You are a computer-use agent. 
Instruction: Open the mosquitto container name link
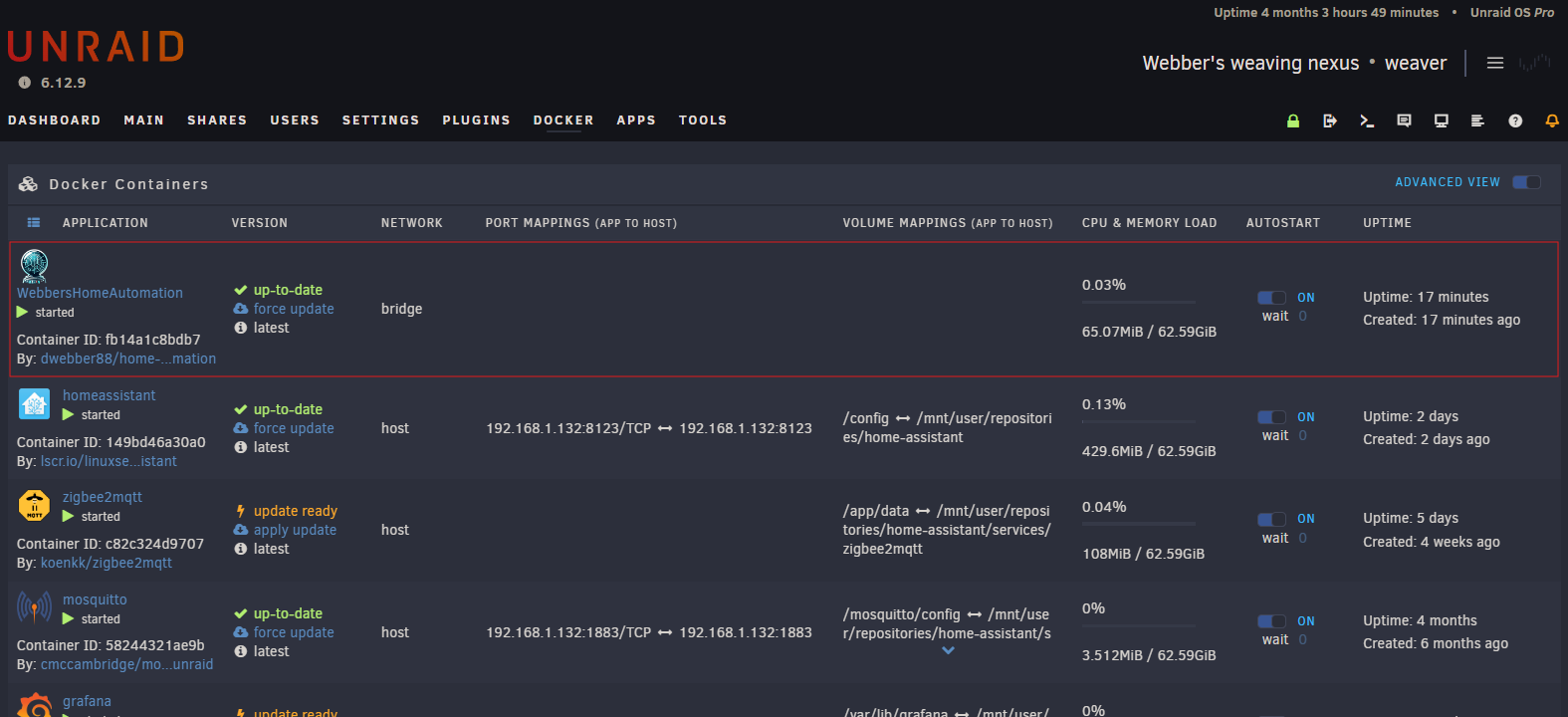[95, 599]
